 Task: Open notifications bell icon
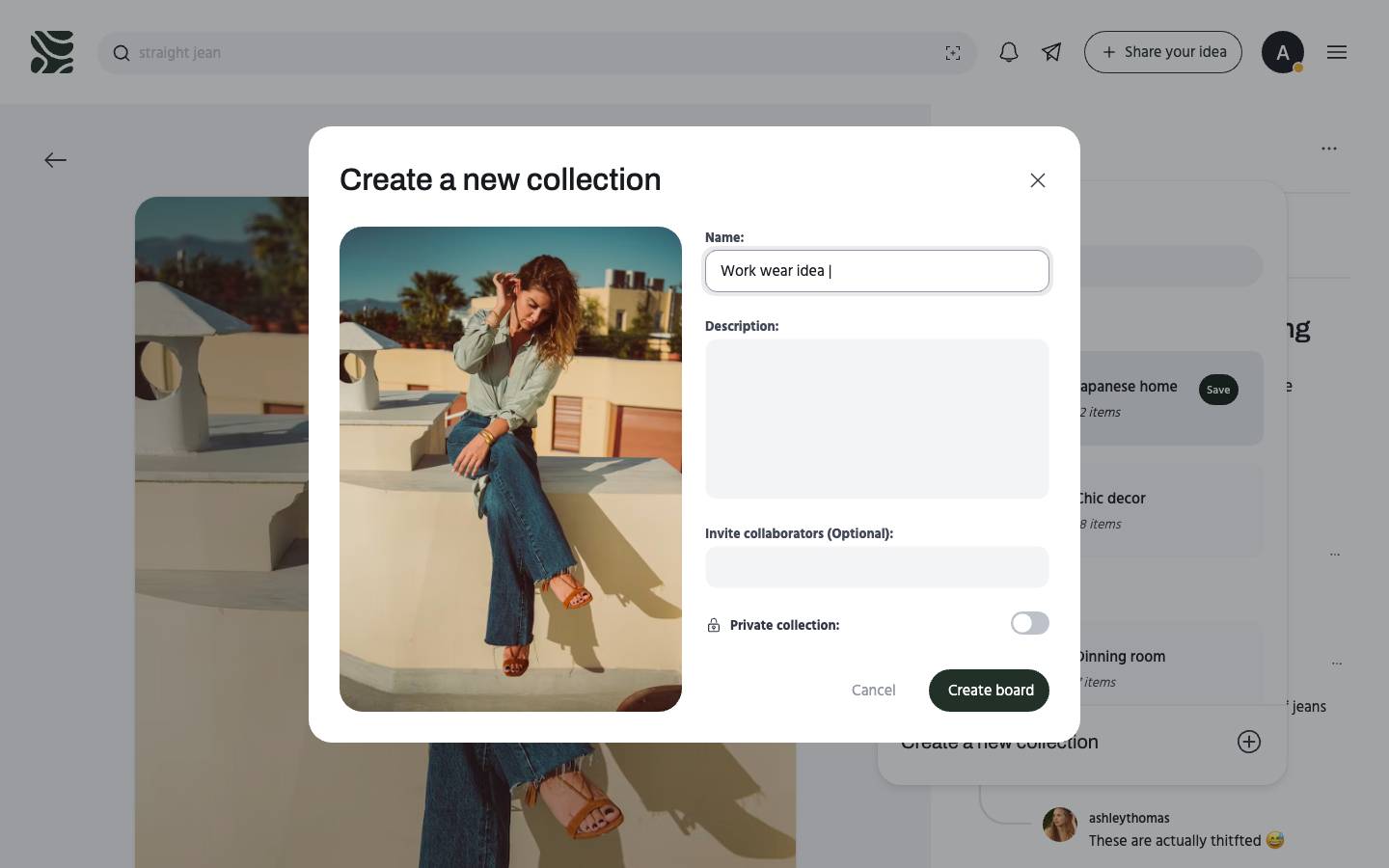(1008, 52)
